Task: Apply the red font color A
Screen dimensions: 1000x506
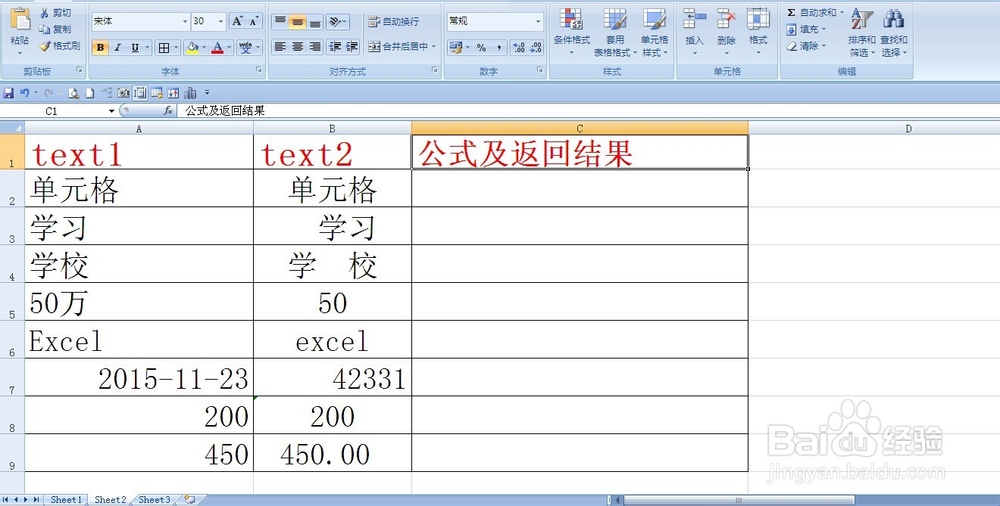Action: 217,47
